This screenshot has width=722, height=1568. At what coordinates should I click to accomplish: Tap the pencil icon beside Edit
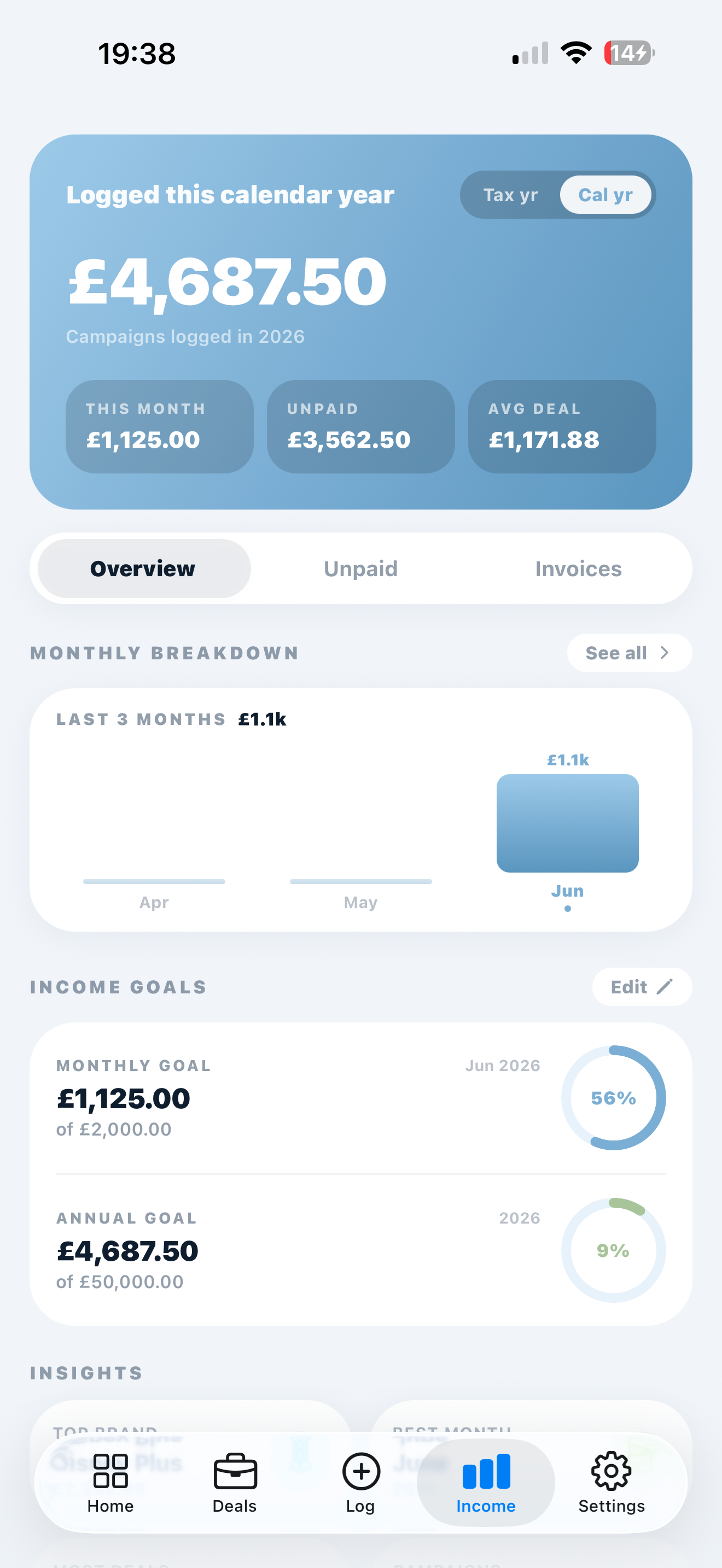[x=665, y=987]
